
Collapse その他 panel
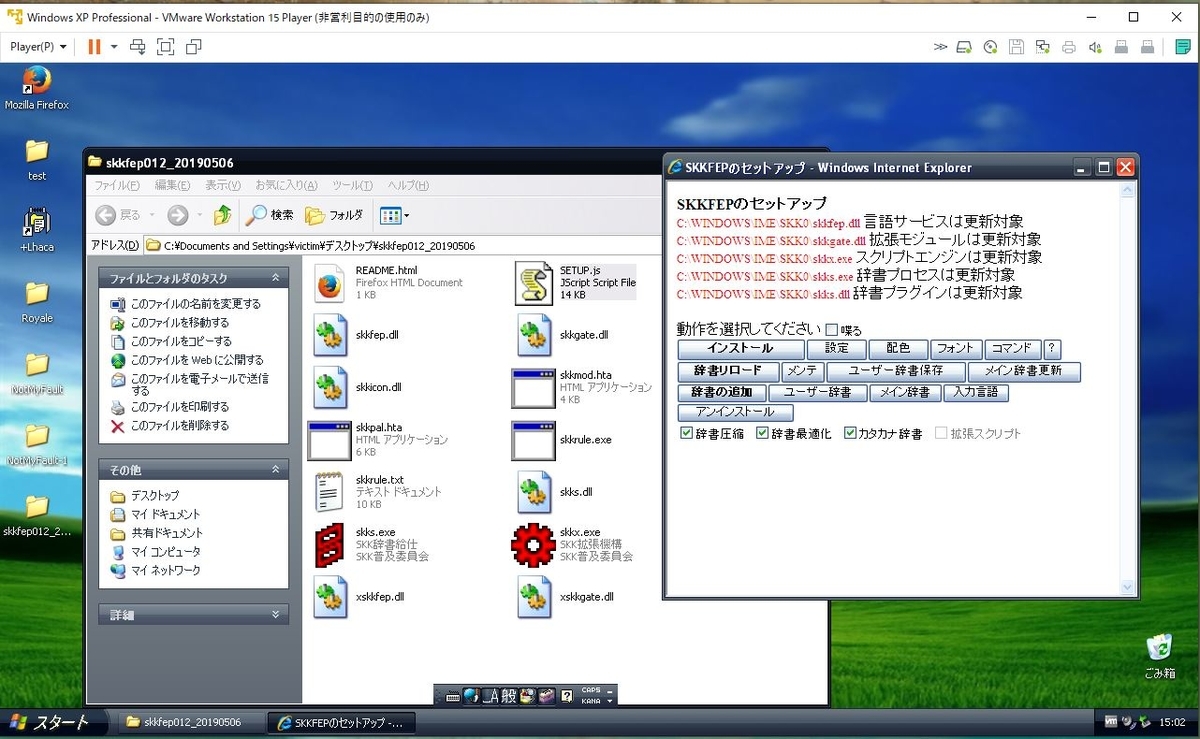275,469
